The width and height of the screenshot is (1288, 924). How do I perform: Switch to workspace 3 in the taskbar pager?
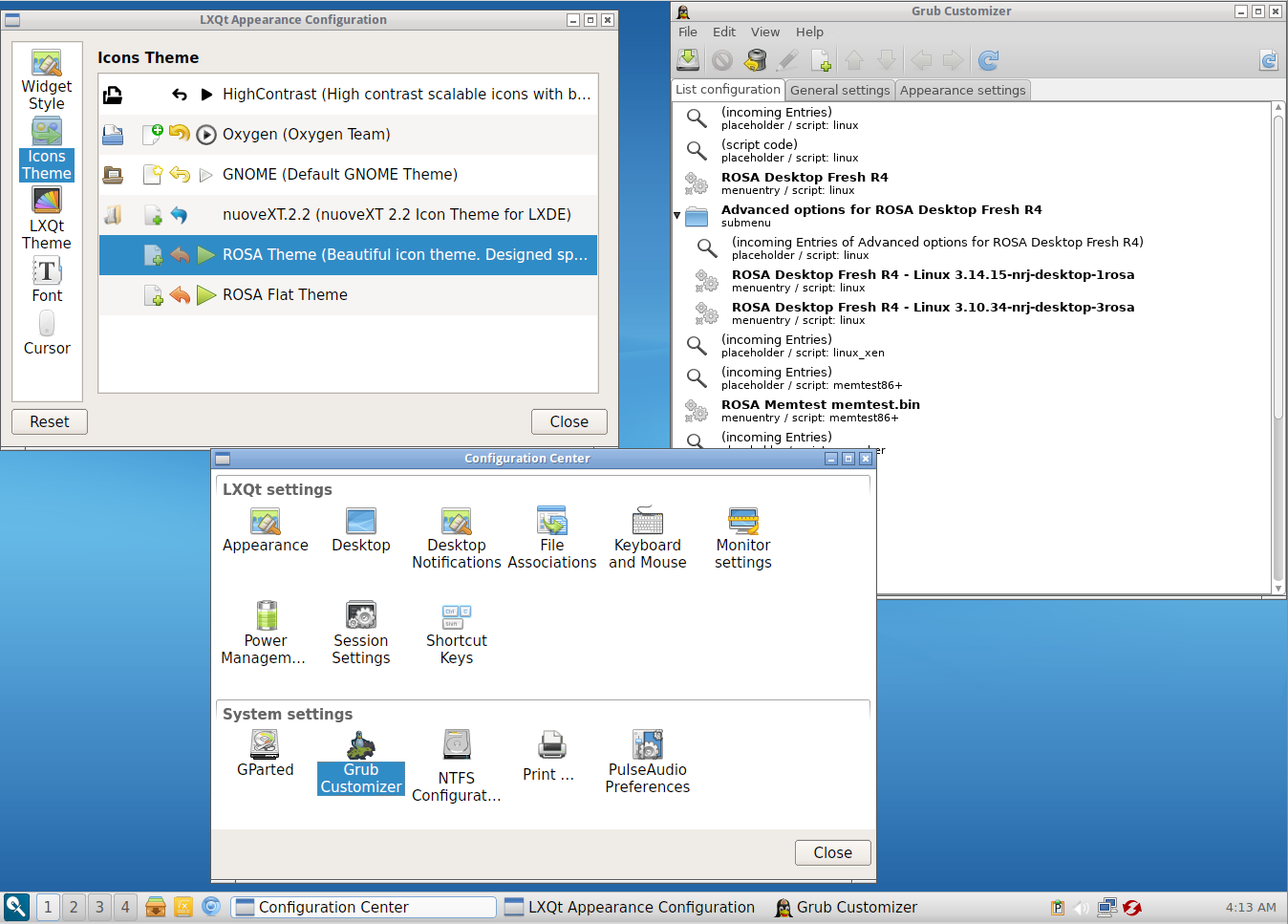[99, 907]
